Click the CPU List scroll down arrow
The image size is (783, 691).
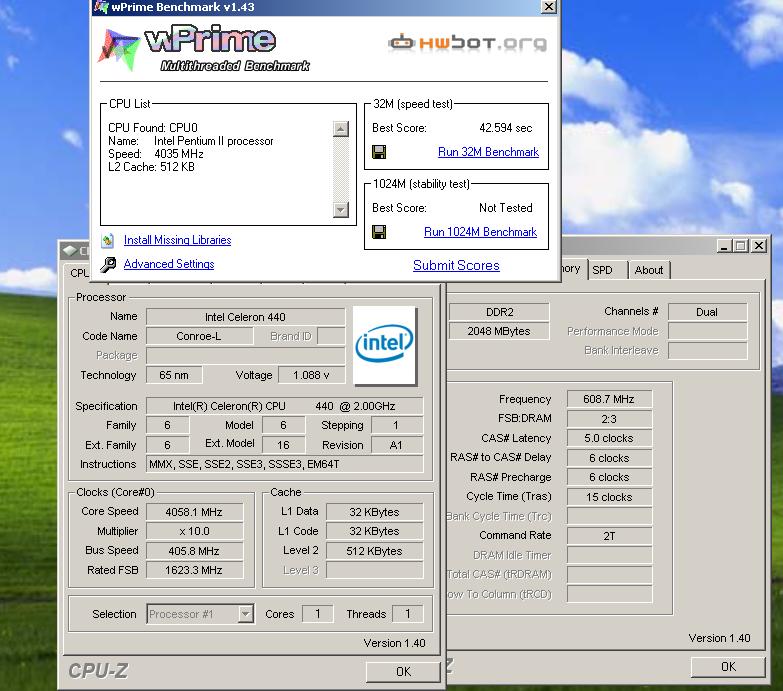(x=341, y=209)
